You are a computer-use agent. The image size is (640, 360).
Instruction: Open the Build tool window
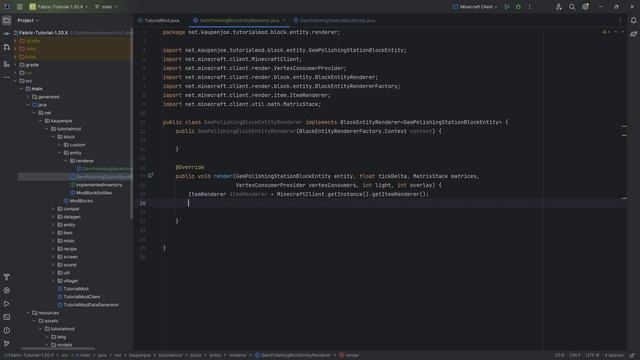7,277
